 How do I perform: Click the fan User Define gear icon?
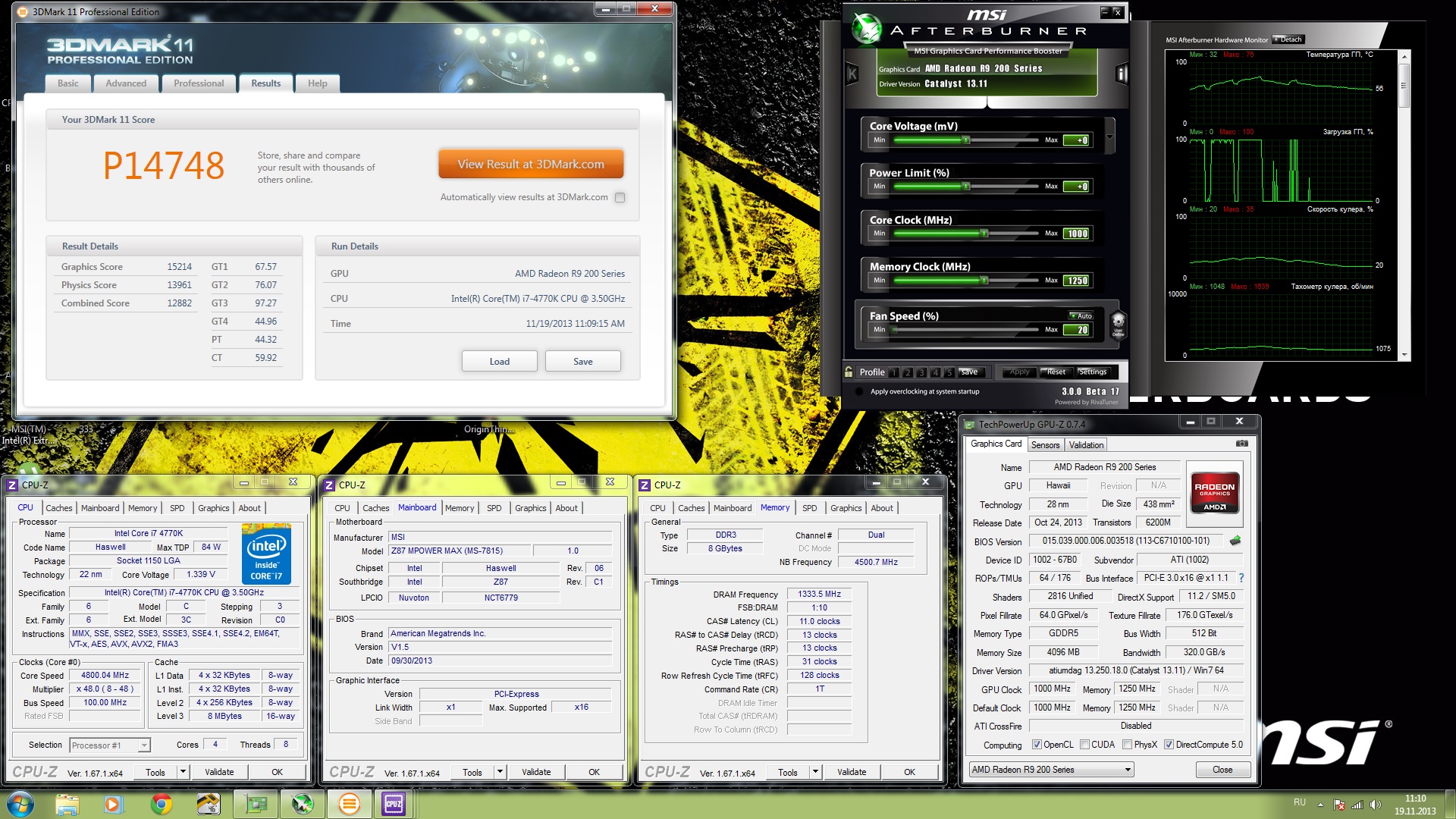[x=1118, y=322]
